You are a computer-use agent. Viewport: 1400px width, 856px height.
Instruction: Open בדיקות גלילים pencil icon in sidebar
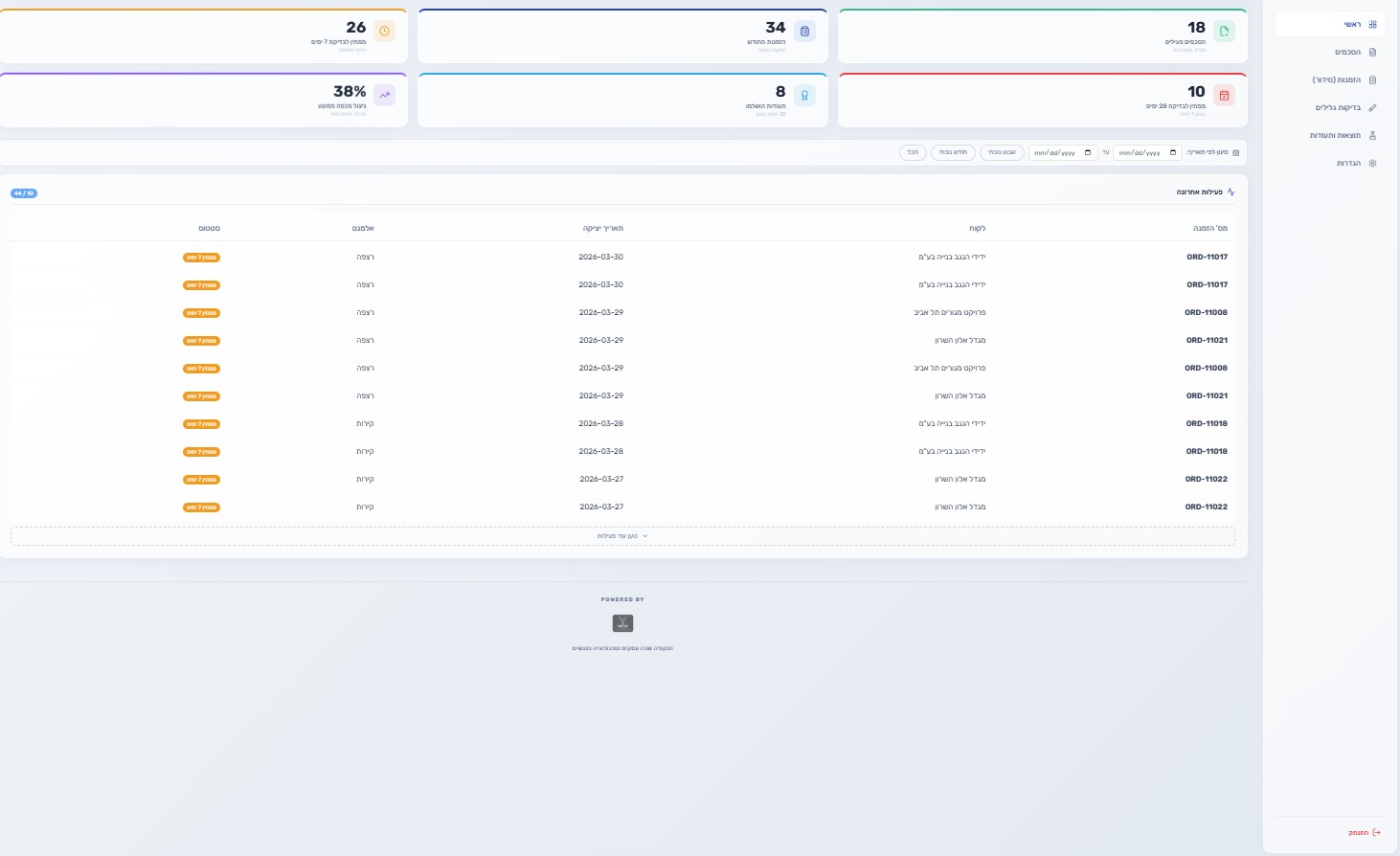point(1372,108)
